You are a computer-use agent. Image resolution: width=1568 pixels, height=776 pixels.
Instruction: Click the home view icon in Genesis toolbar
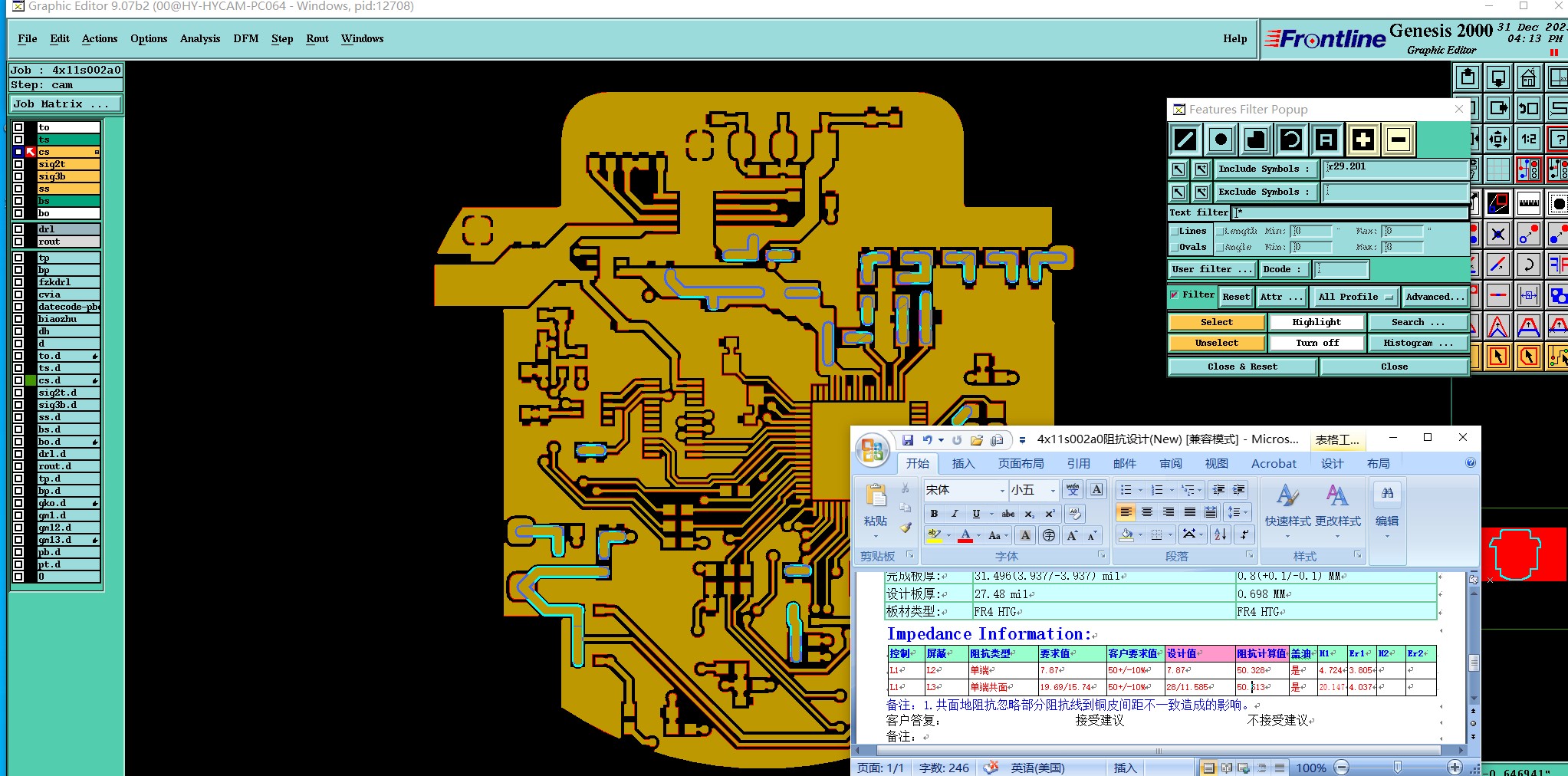1529,77
